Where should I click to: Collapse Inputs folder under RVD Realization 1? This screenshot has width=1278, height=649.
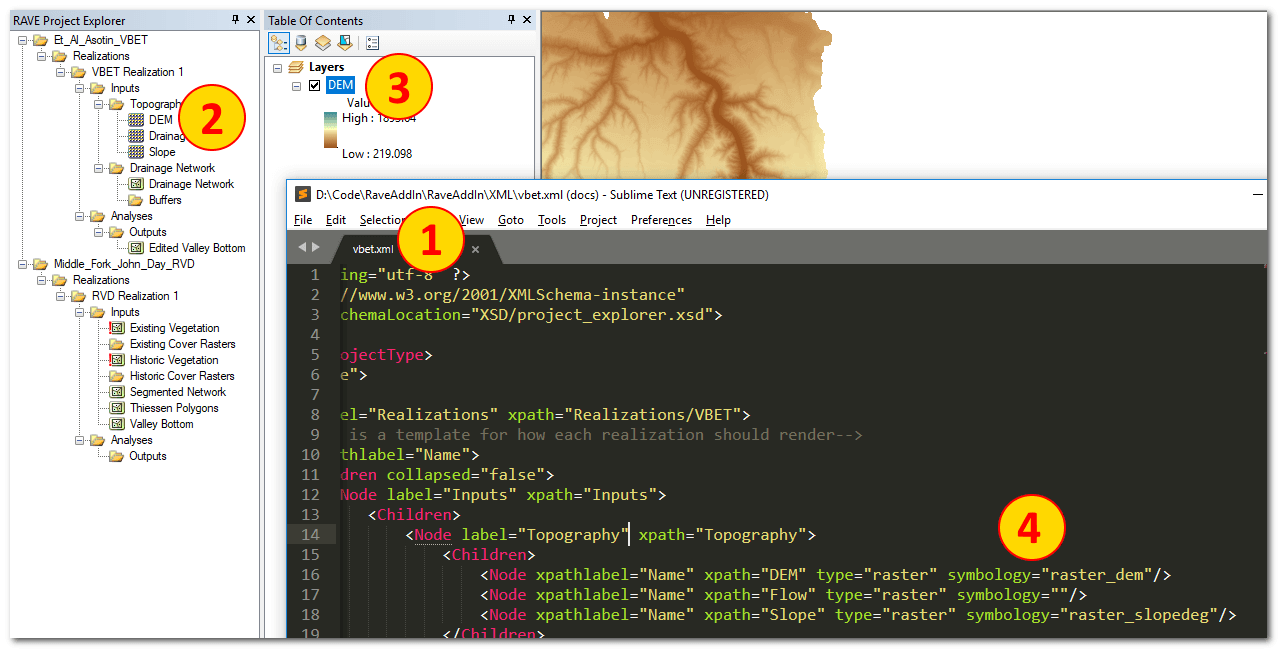pos(79,312)
